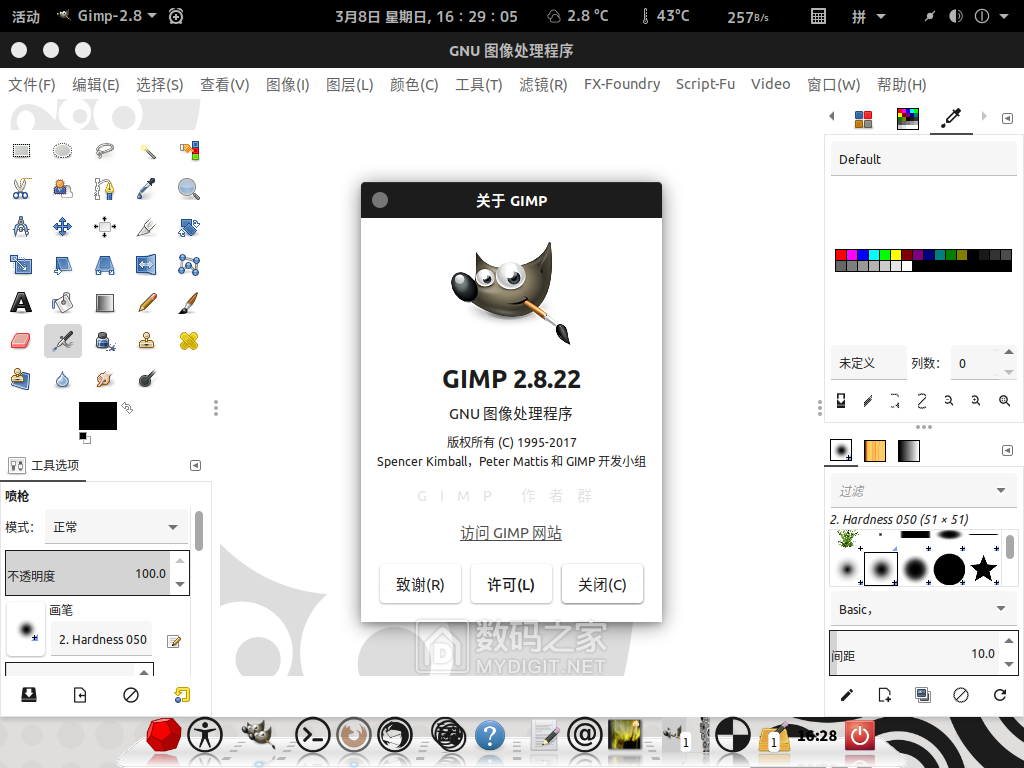1024x768 pixels.
Task: Select the Select by Color tool
Action: tap(189, 151)
